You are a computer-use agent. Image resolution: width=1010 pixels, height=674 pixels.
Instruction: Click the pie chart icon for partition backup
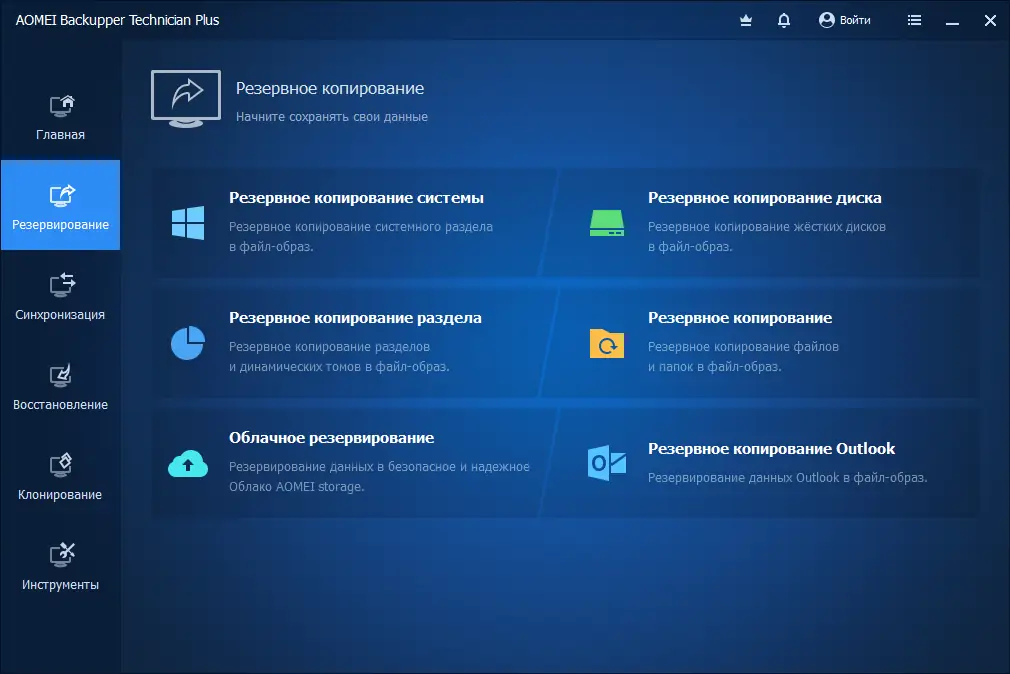(186, 340)
